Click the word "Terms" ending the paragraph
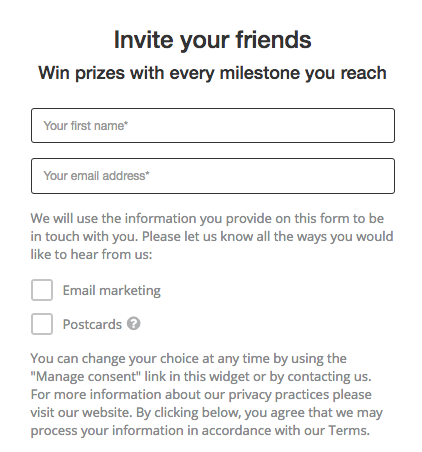 (349, 430)
